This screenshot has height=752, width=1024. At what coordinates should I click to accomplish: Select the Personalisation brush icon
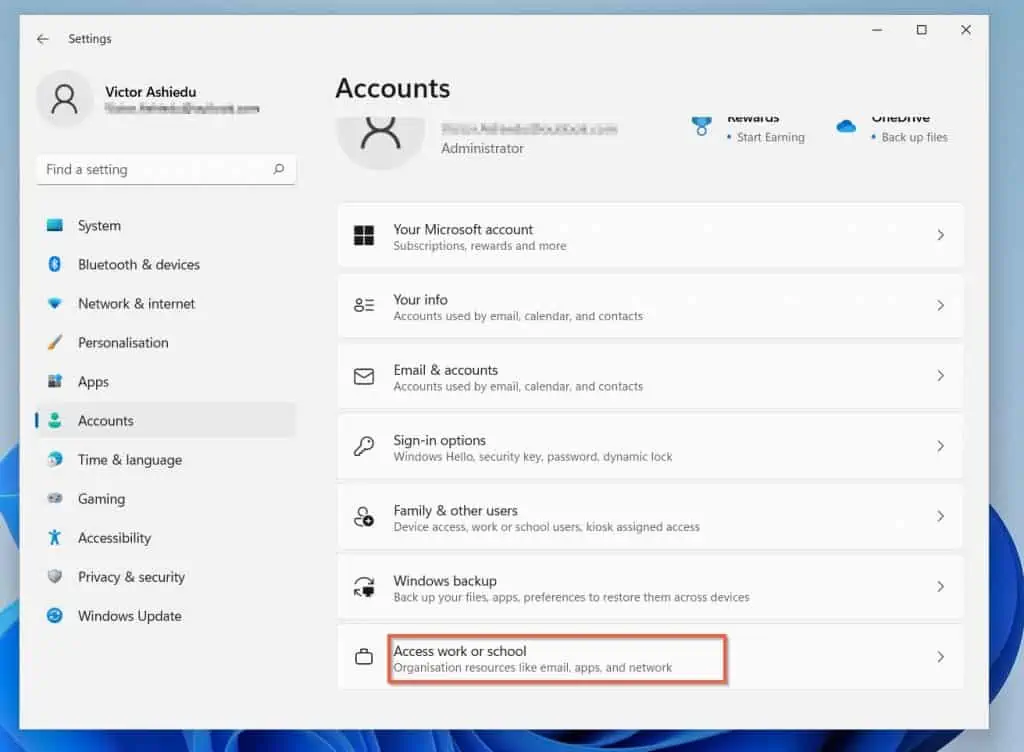pos(57,342)
